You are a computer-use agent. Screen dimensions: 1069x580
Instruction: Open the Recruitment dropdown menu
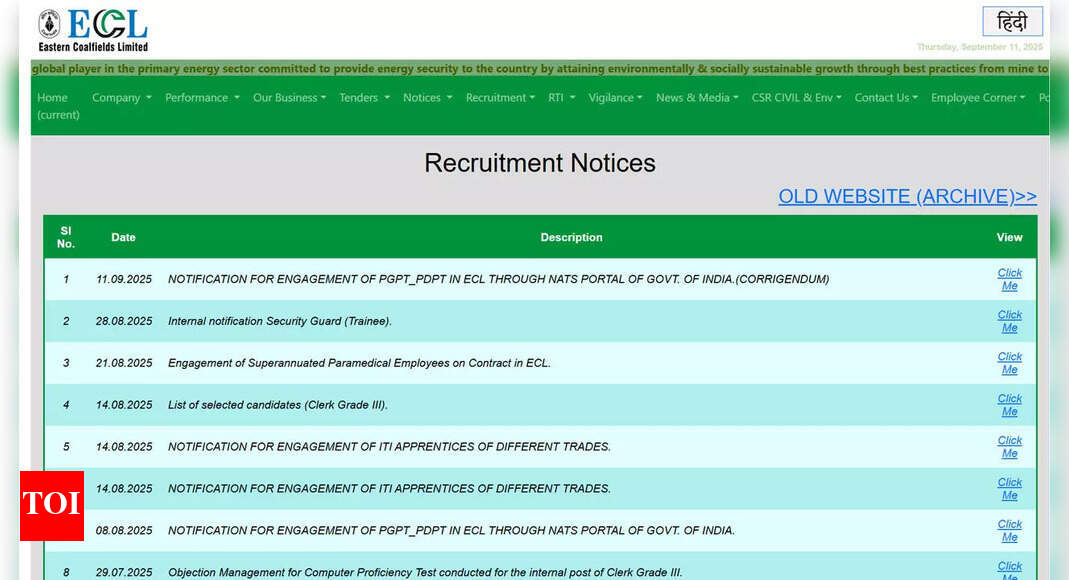500,97
